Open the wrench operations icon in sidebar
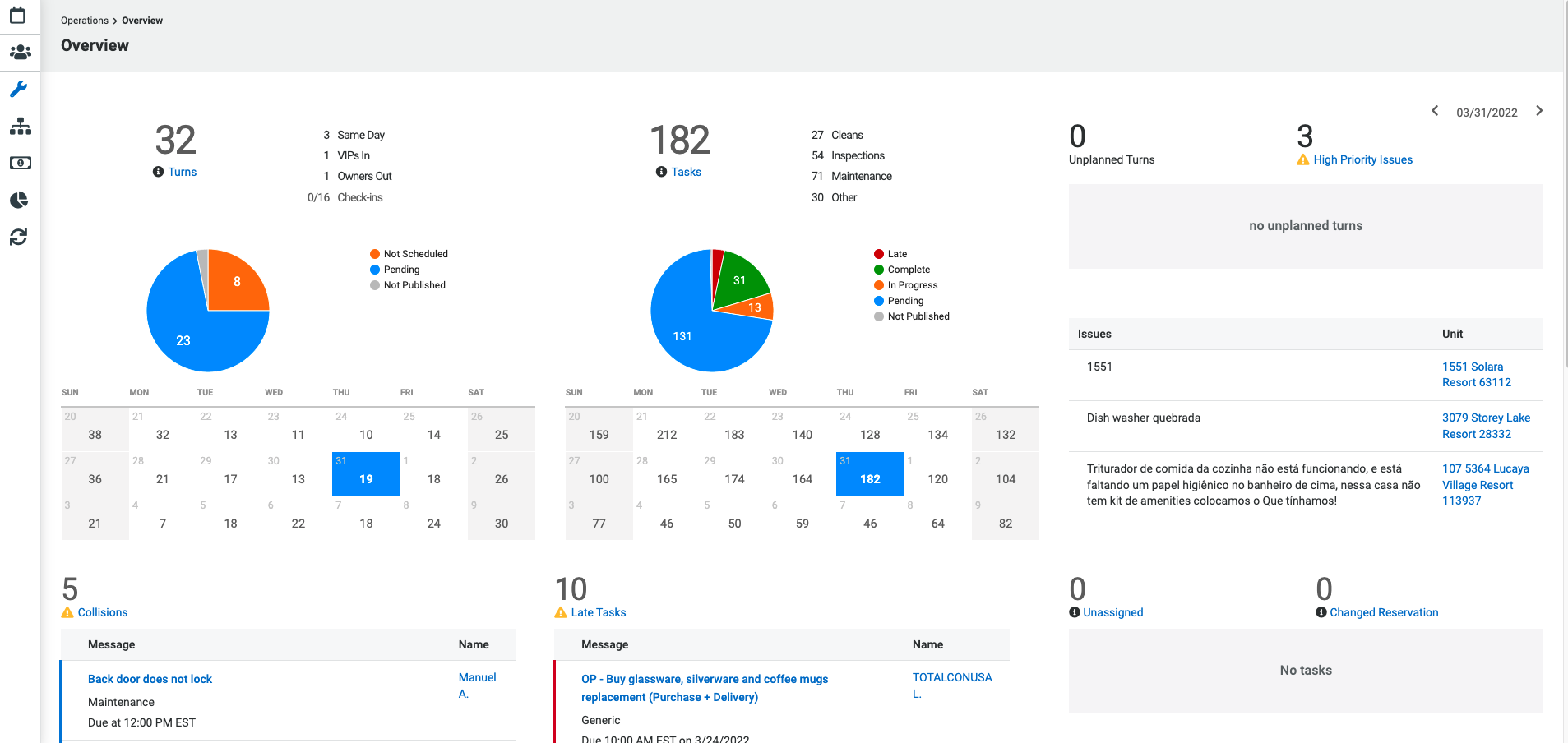The image size is (1568, 743). 19,89
